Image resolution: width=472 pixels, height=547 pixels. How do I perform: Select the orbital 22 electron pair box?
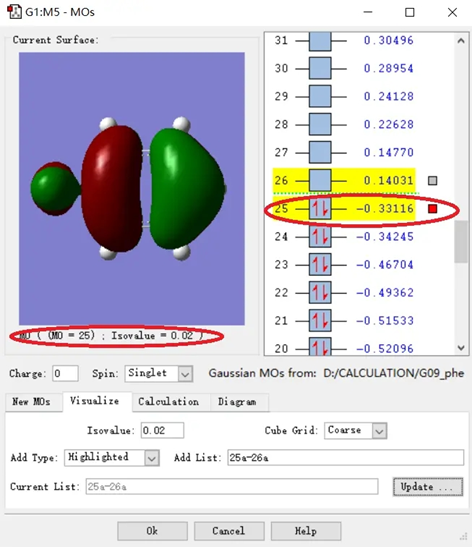320,292
